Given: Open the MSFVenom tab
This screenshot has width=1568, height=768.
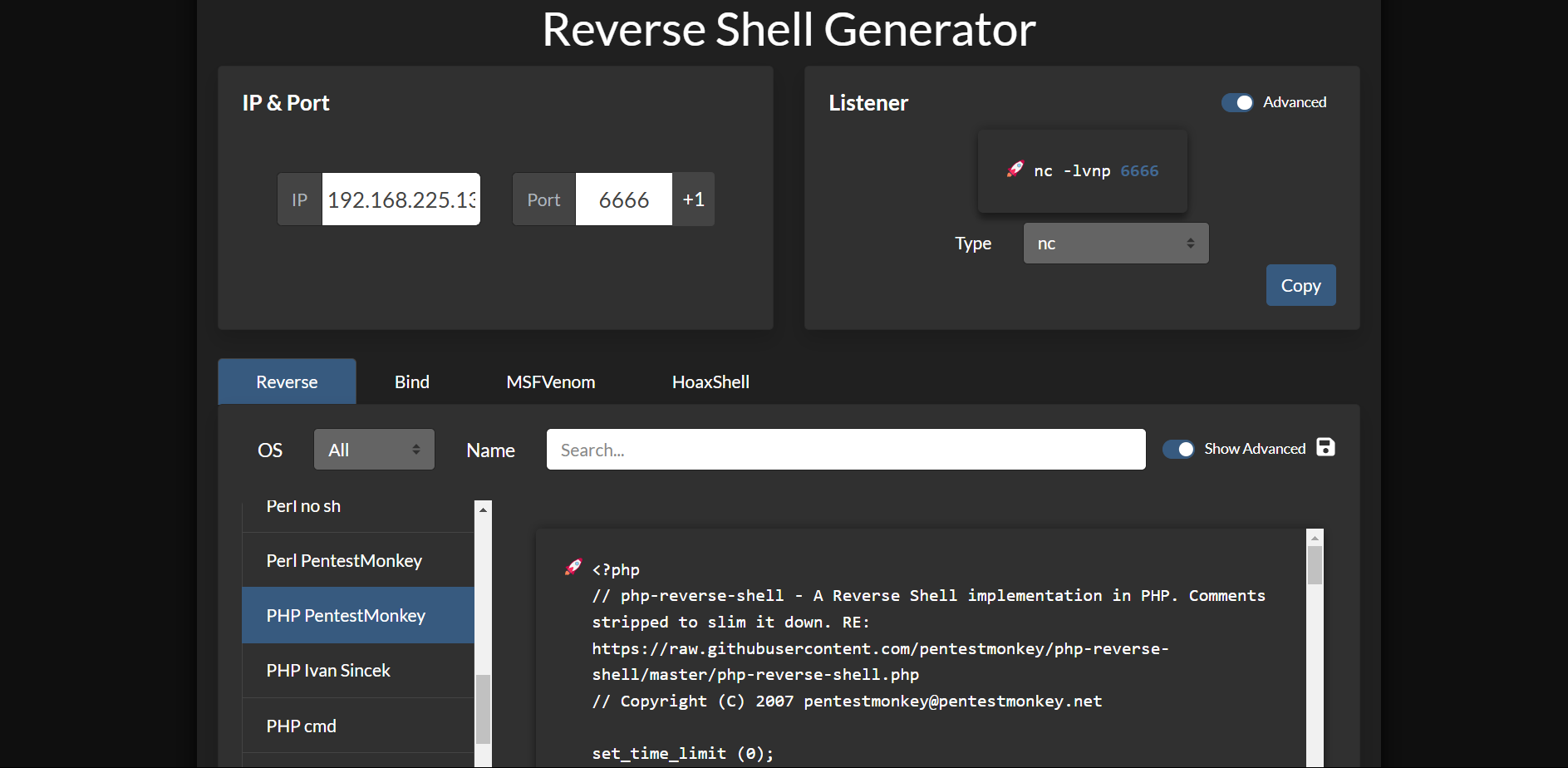Looking at the screenshot, I should point(551,382).
